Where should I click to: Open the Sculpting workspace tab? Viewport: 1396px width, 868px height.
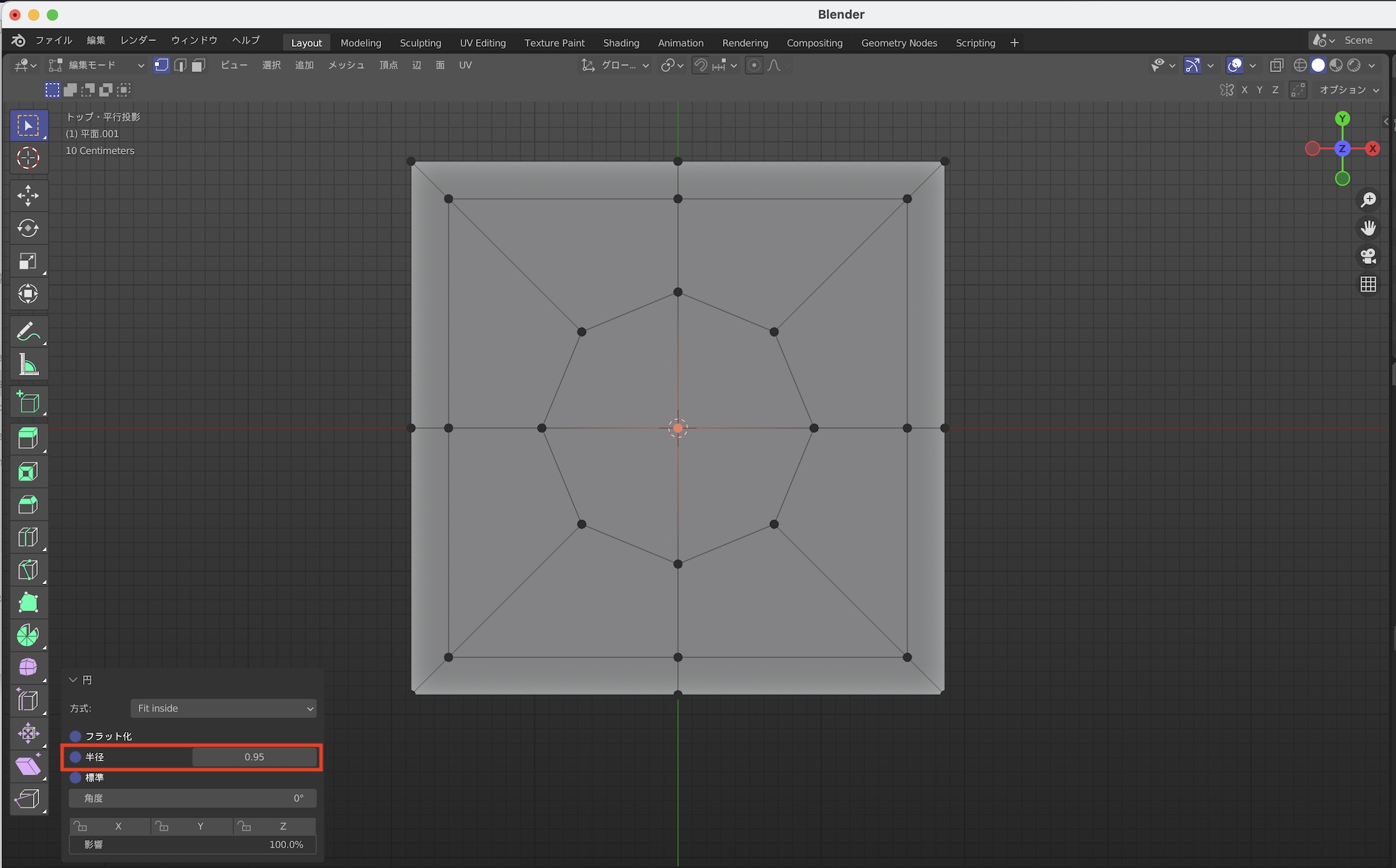(x=420, y=43)
